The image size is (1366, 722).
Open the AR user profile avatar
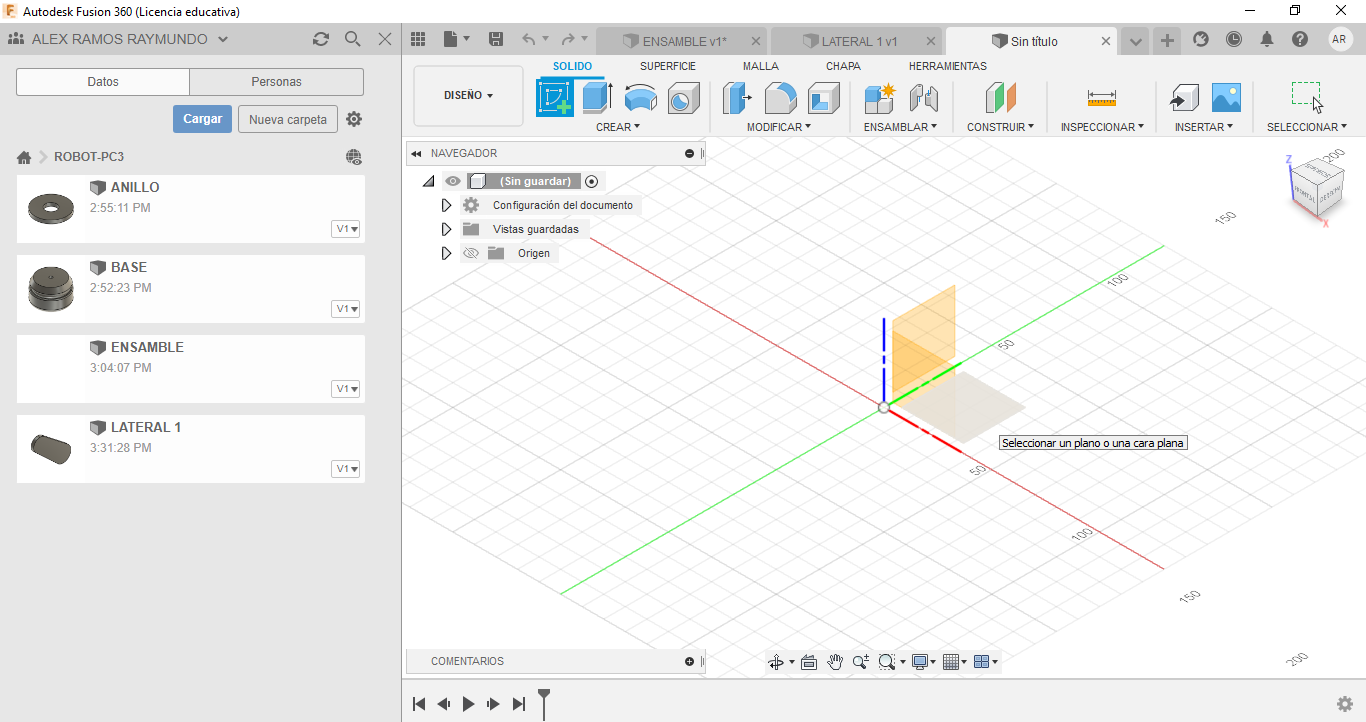[x=1341, y=39]
